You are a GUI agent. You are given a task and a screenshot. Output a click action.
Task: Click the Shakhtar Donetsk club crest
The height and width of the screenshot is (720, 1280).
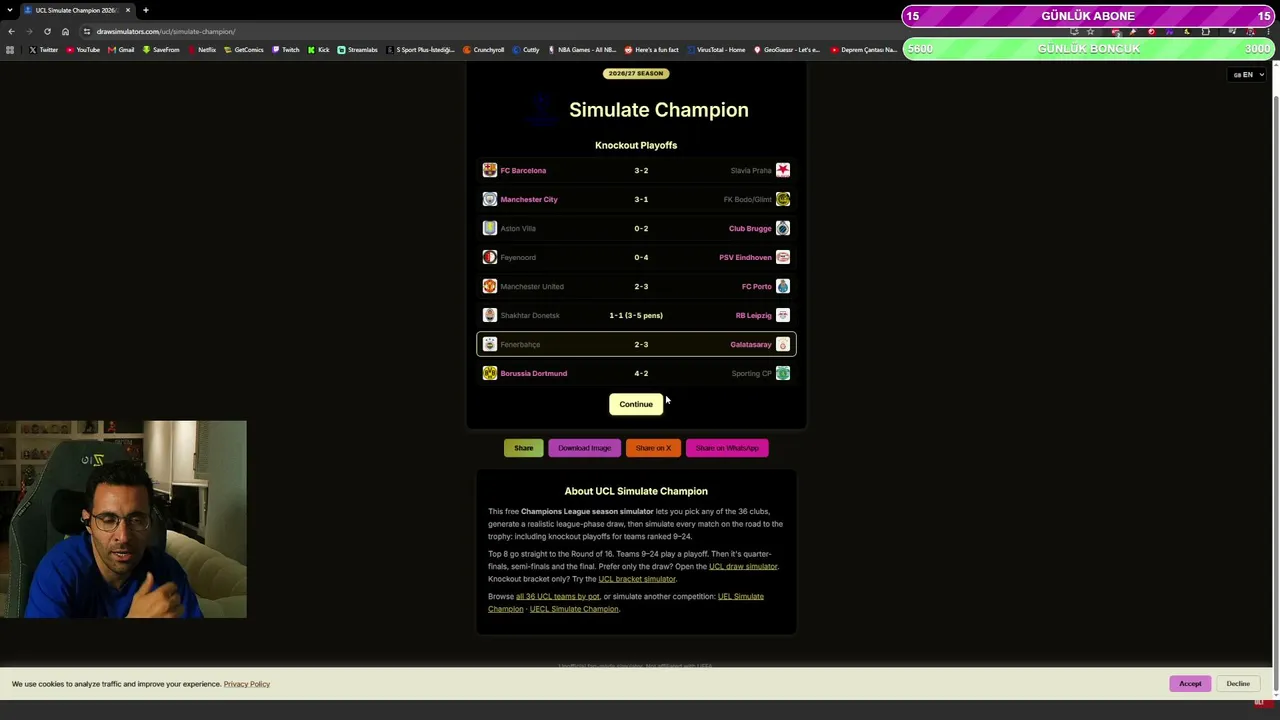tap(490, 315)
